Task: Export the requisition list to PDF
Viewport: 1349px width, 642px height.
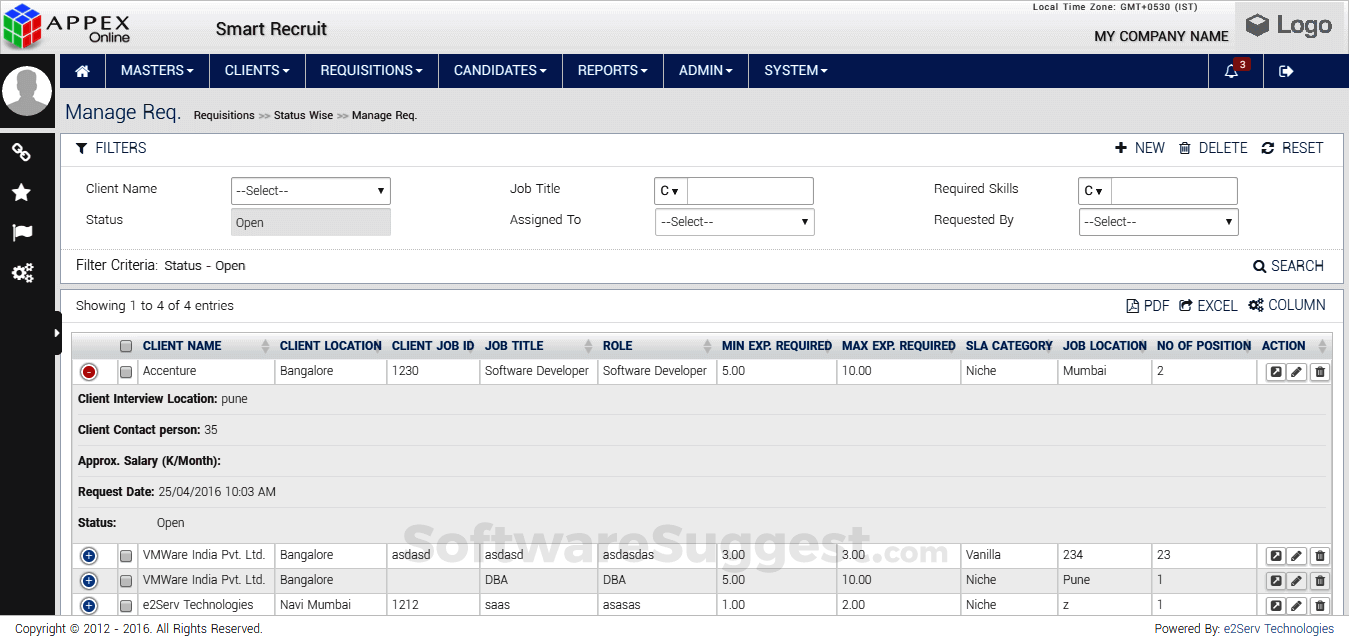Action: [1146, 305]
